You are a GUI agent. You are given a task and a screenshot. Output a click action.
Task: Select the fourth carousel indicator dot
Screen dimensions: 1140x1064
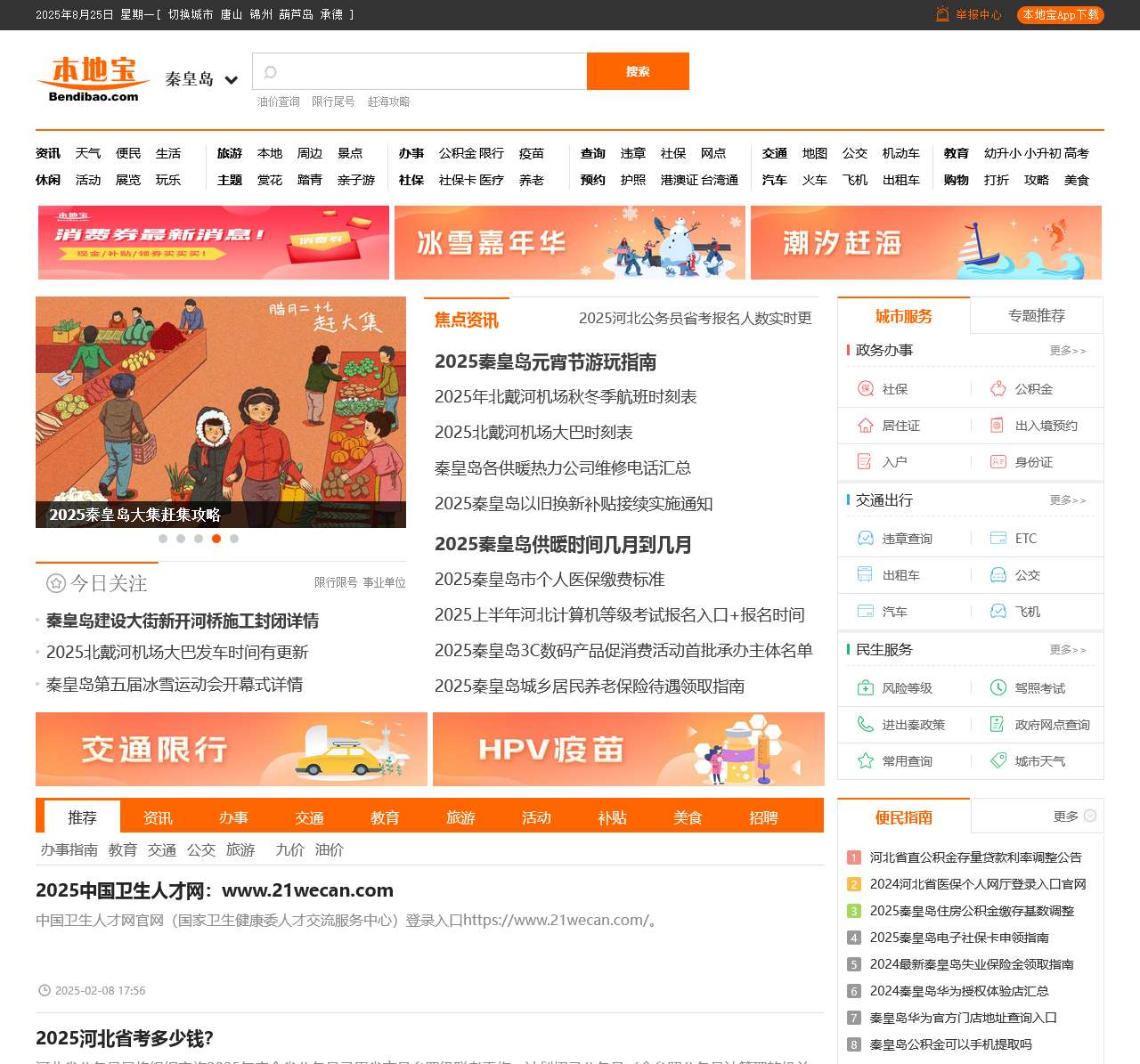pyautogui.click(x=216, y=539)
